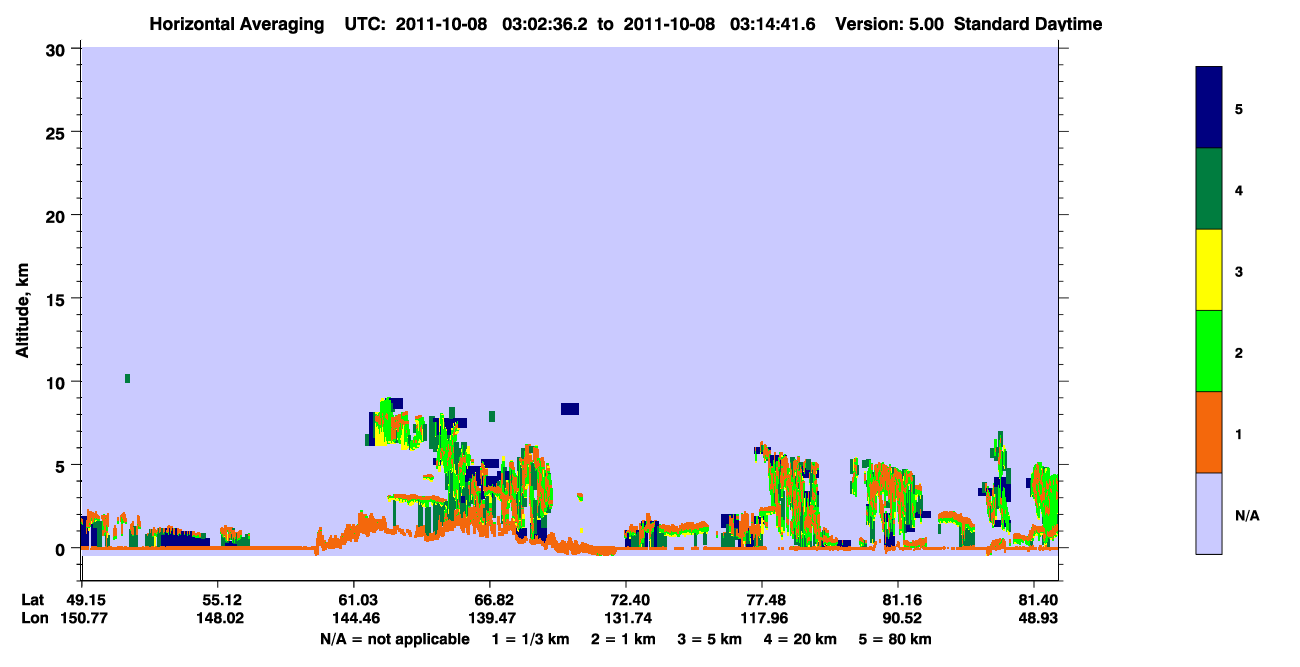The image size is (1300, 667).
Task: Click longitude value 150.77
Action: 82,618
